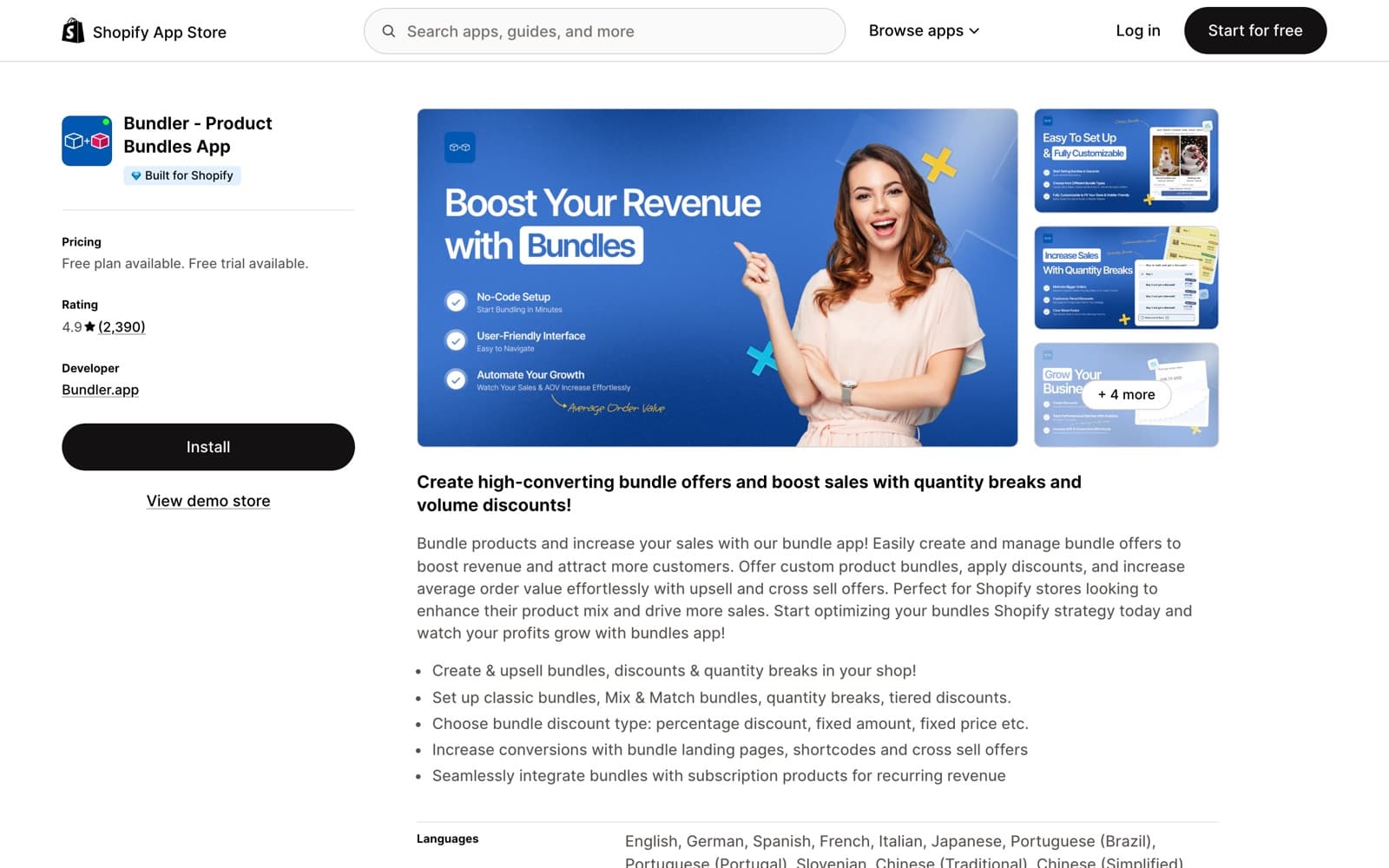Click the search magnifier icon
Screen dimensions: 1389x868
pyautogui.click(x=389, y=31)
